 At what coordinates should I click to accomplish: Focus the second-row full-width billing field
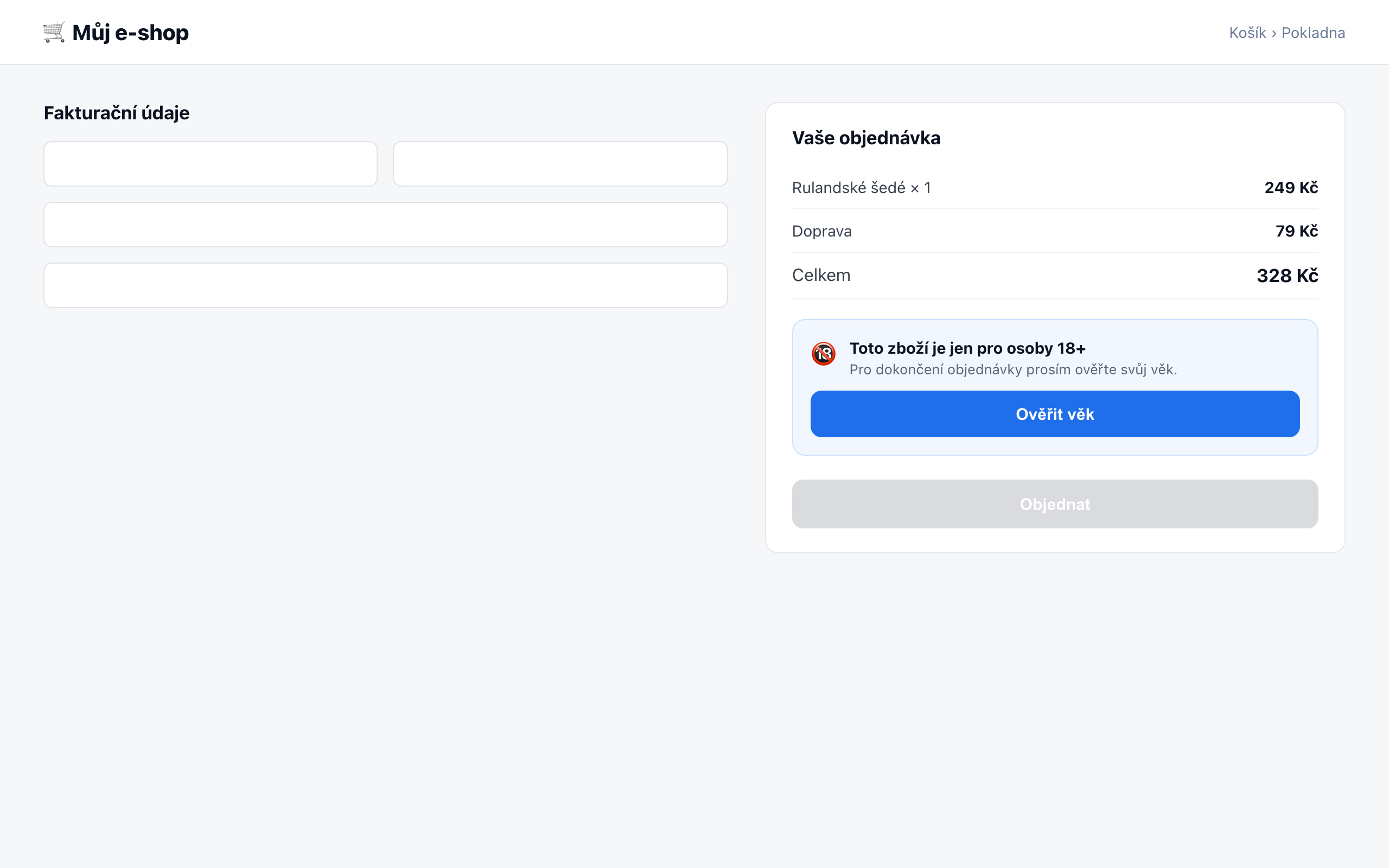(386, 225)
